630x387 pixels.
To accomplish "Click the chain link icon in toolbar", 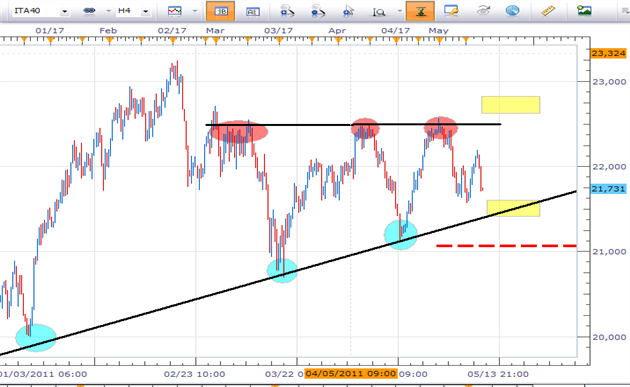I will coord(89,11).
